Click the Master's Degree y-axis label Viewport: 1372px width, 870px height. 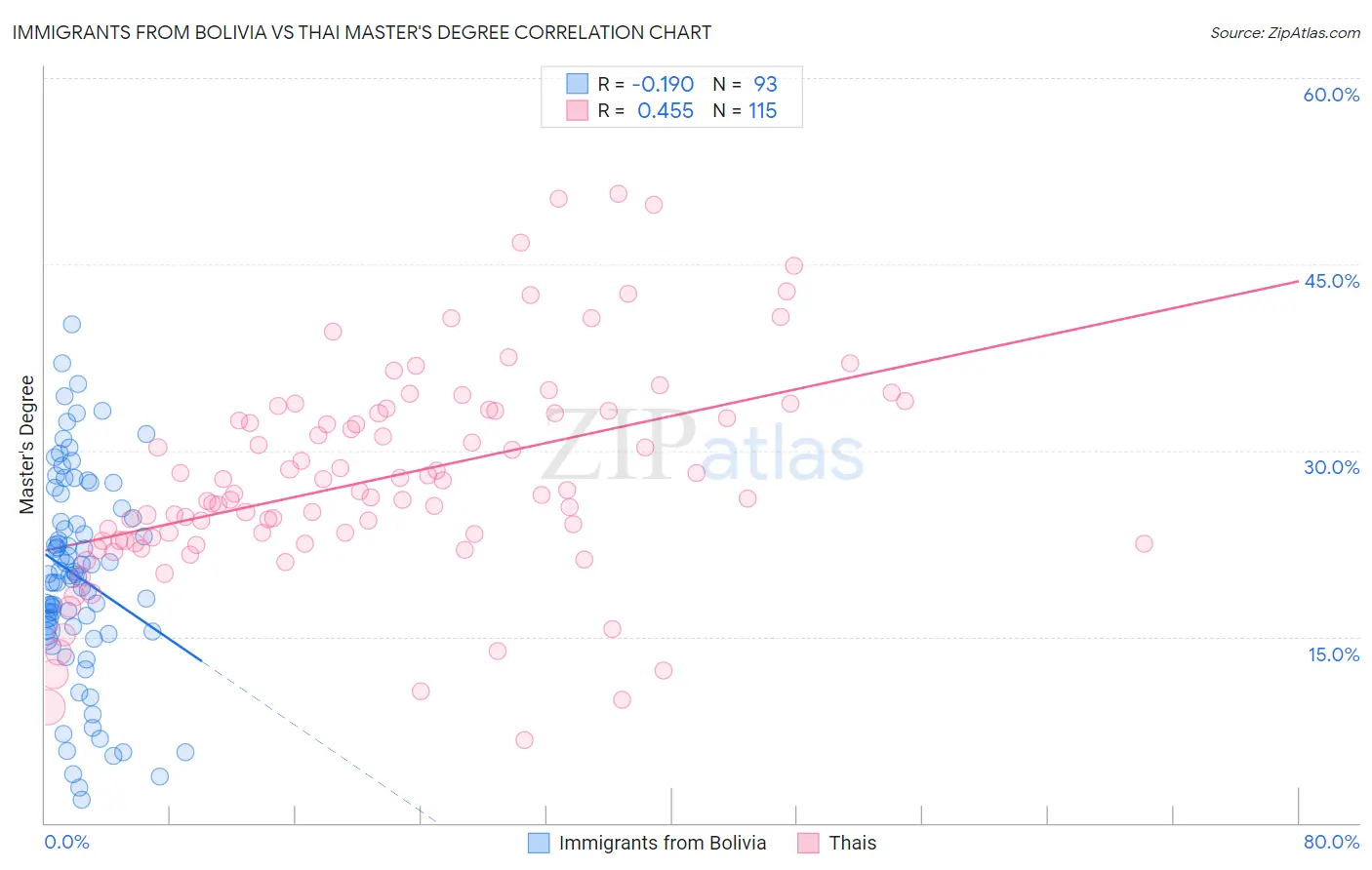[26, 445]
